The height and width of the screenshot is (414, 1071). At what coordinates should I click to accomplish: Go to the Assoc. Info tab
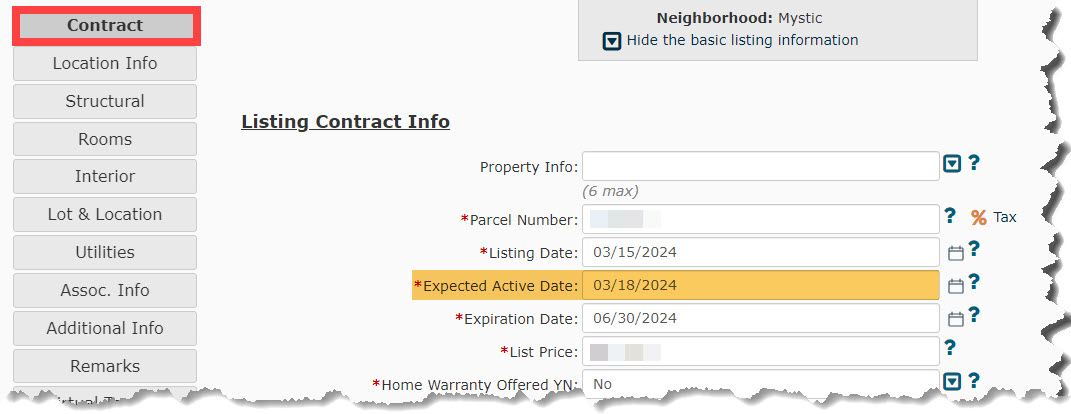coord(105,290)
